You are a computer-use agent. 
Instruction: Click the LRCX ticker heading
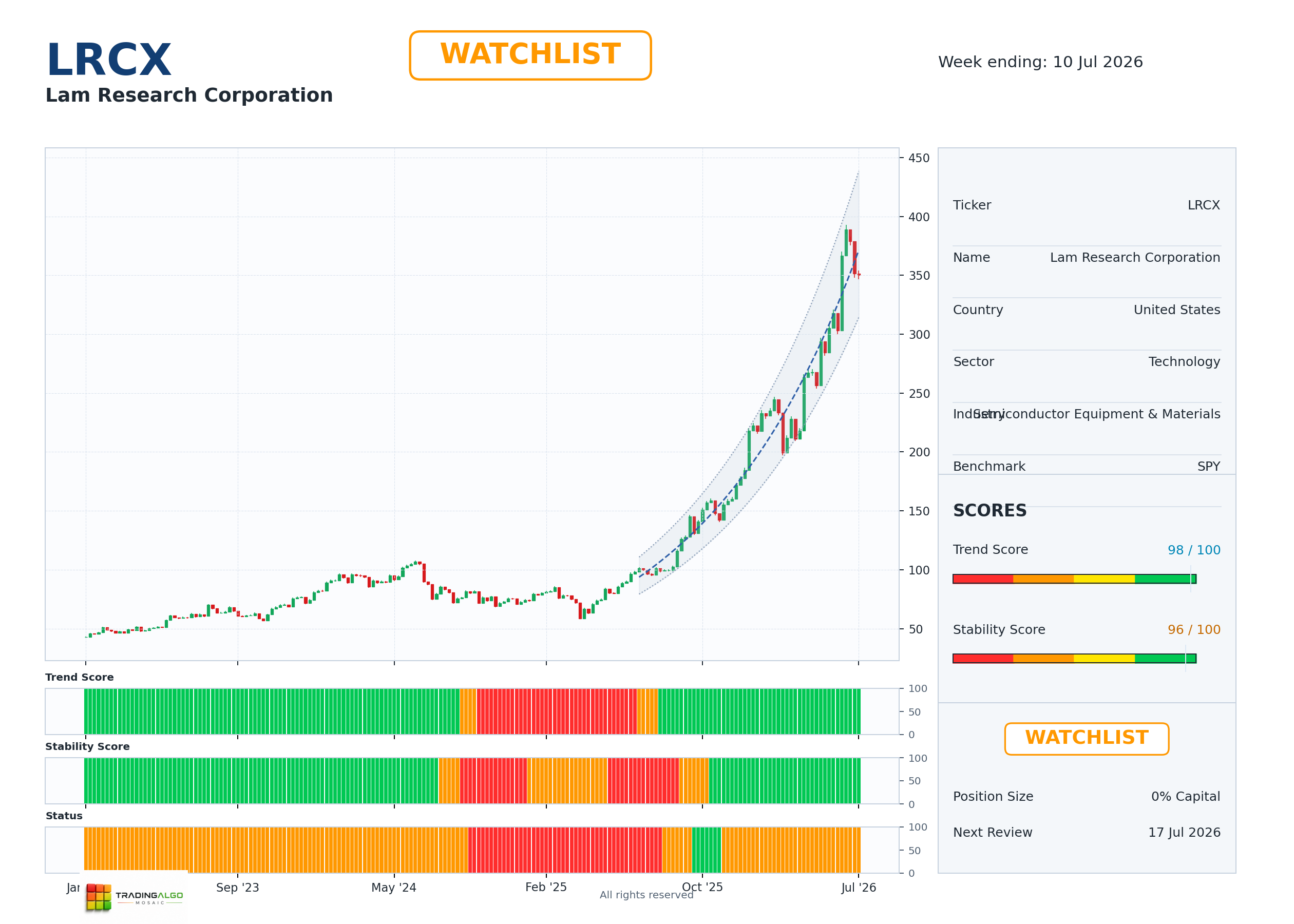tap(109, 60)
